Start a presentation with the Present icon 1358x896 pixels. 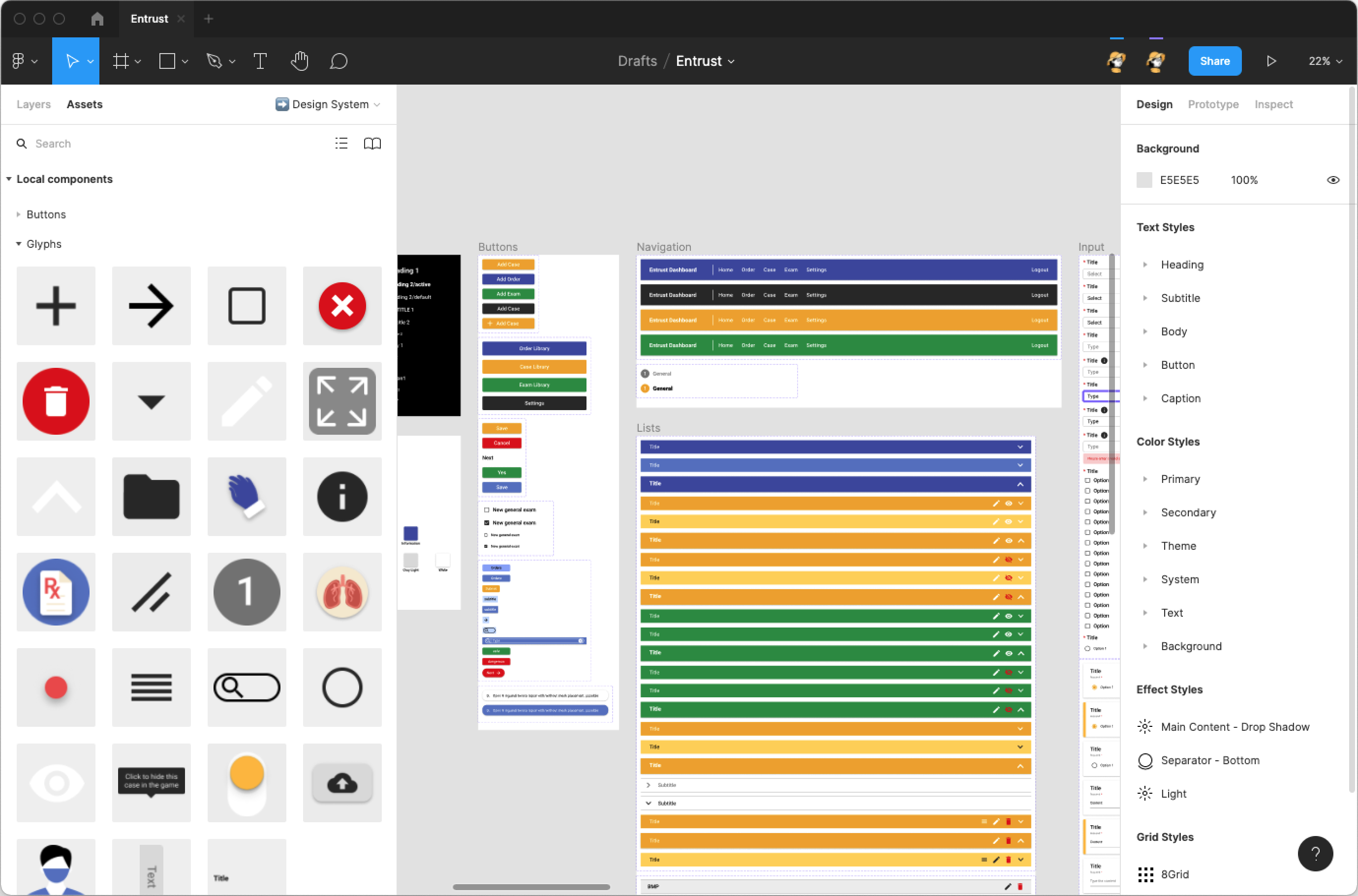pos(1271,60)
